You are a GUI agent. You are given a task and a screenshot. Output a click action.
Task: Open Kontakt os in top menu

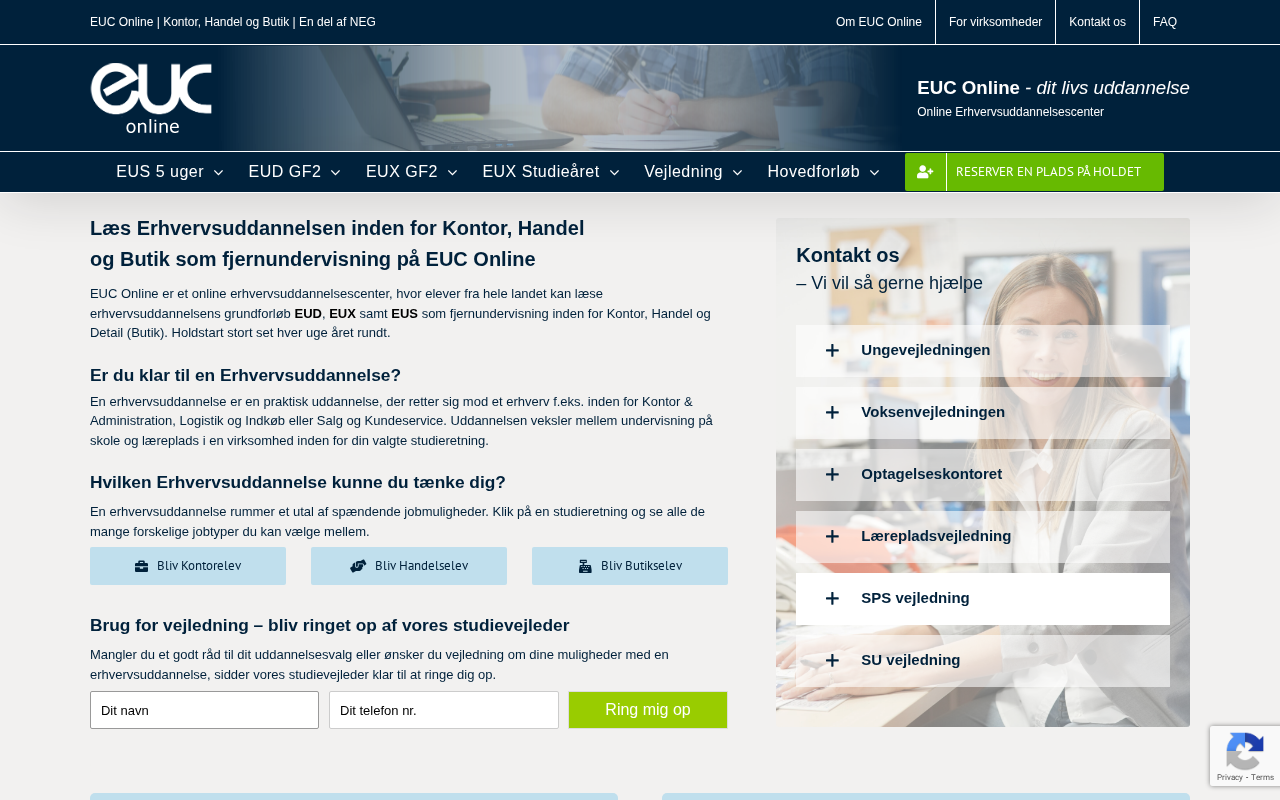[x=1097, y=22]
